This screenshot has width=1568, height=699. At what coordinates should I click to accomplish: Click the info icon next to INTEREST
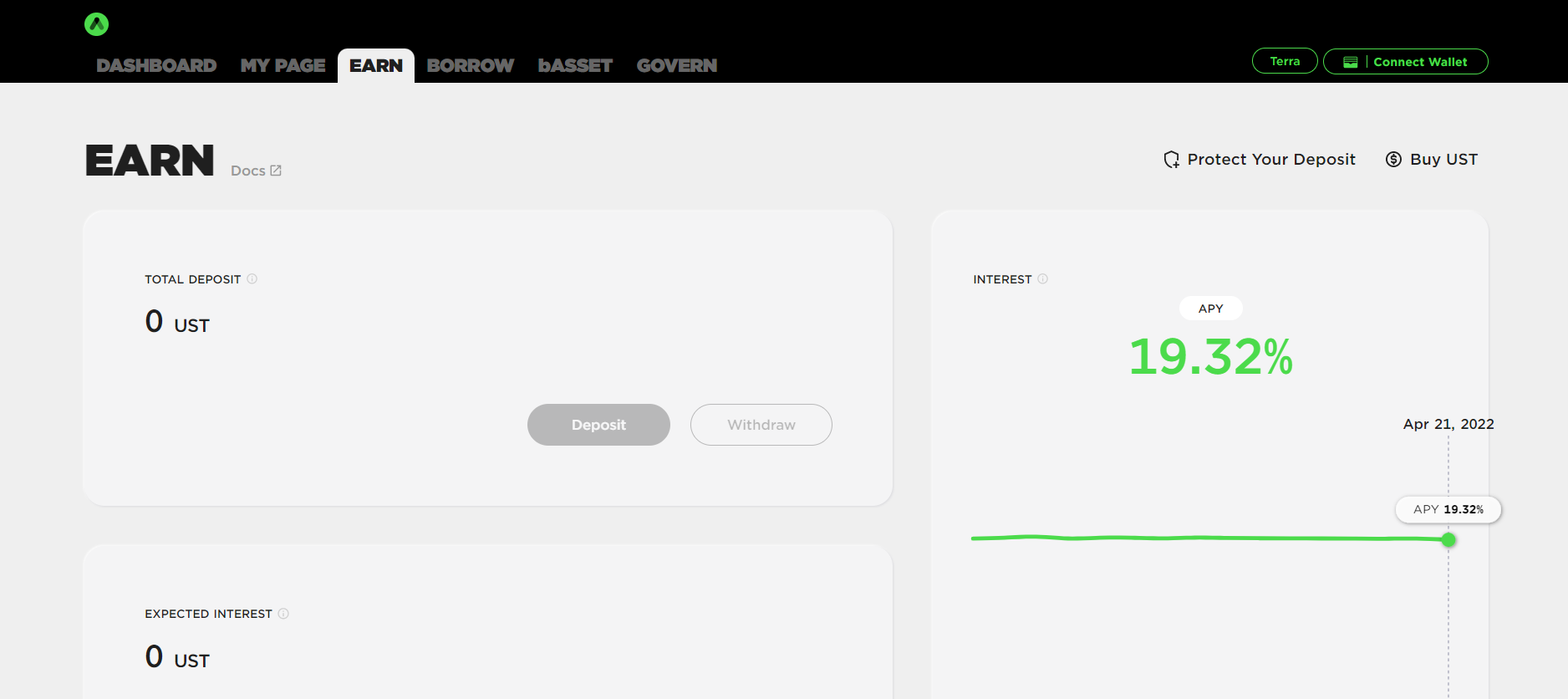[1042, 279]
